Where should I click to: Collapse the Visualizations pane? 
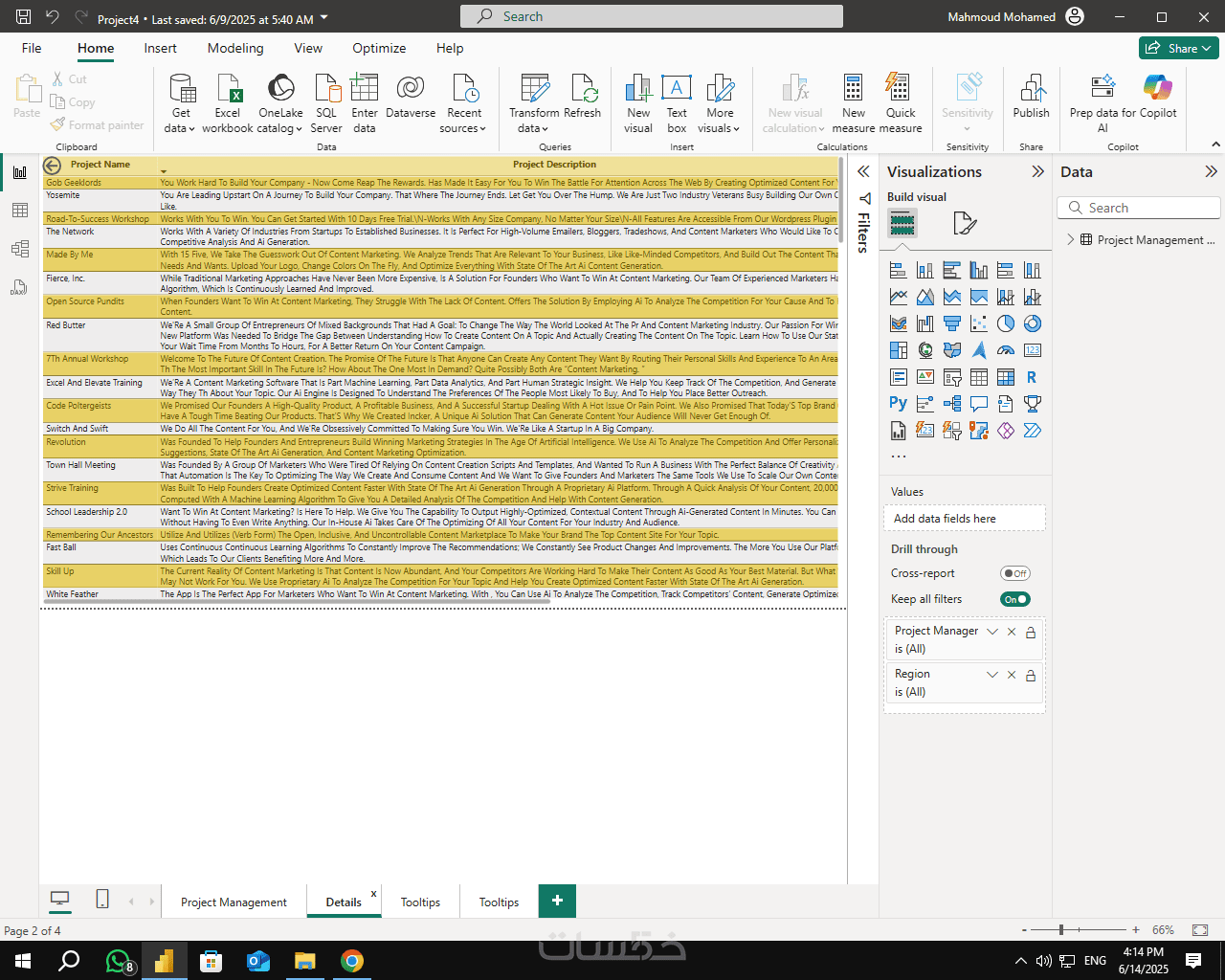click(1037, 171)
